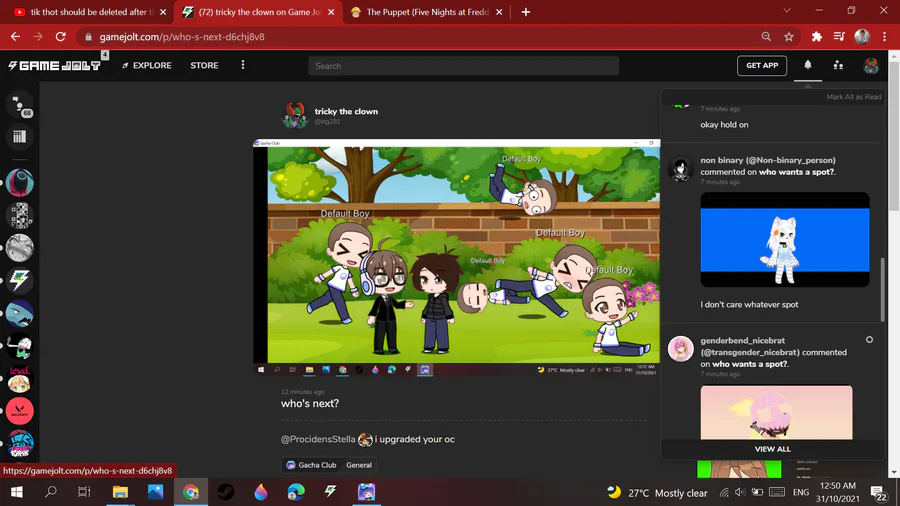Open the Chrome extensions puzzle icon
The image size is (900, 506).
(x=816, y=37)
